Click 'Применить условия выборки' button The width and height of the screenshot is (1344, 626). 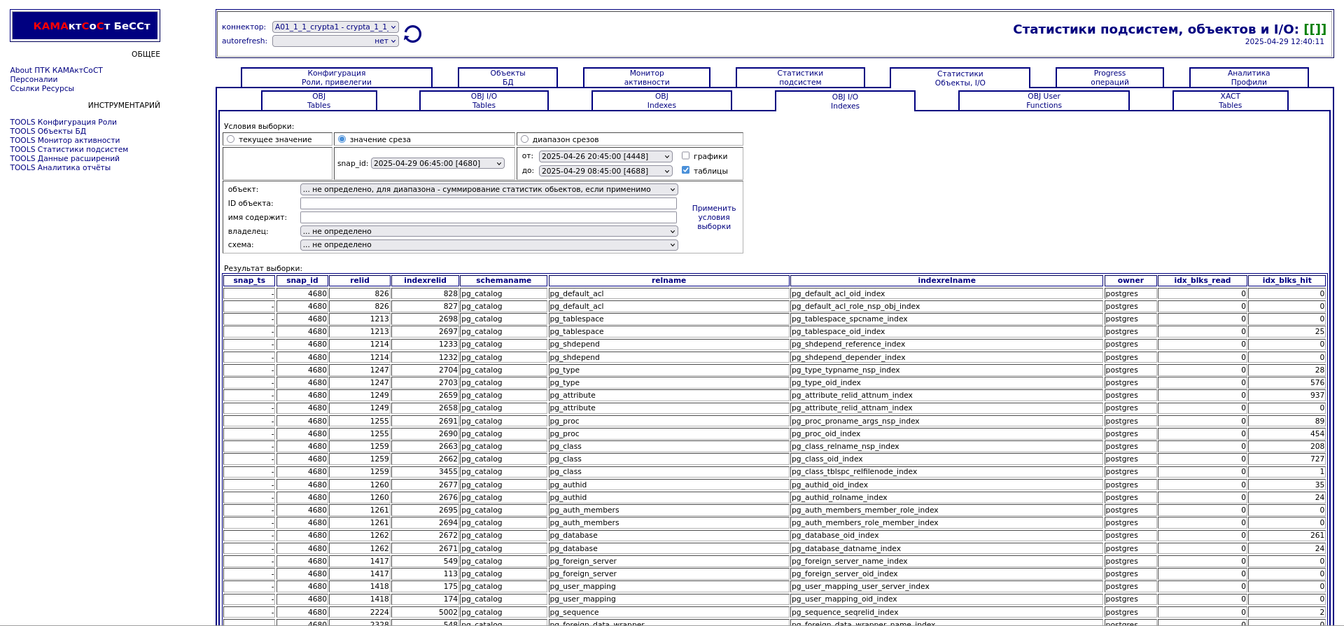pyautogui.click(x=713, y=217)
